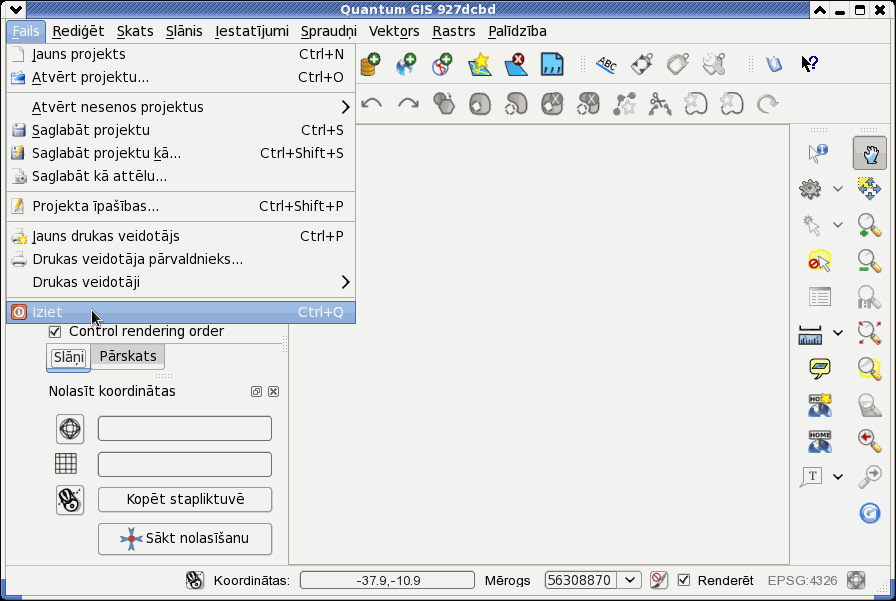Screen dimensions: 896x601
Task: Open Drukas veidotāja pārvaldnieks... entry
Action: click(x=181, y=259)
